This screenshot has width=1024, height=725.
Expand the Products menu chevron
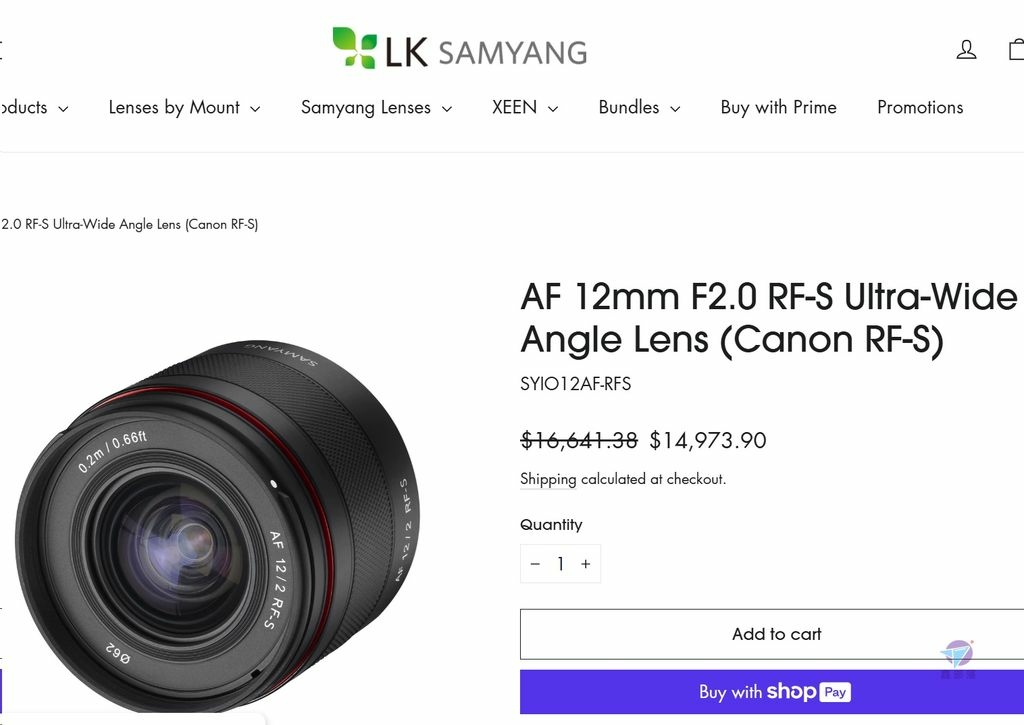pos(63,109)
